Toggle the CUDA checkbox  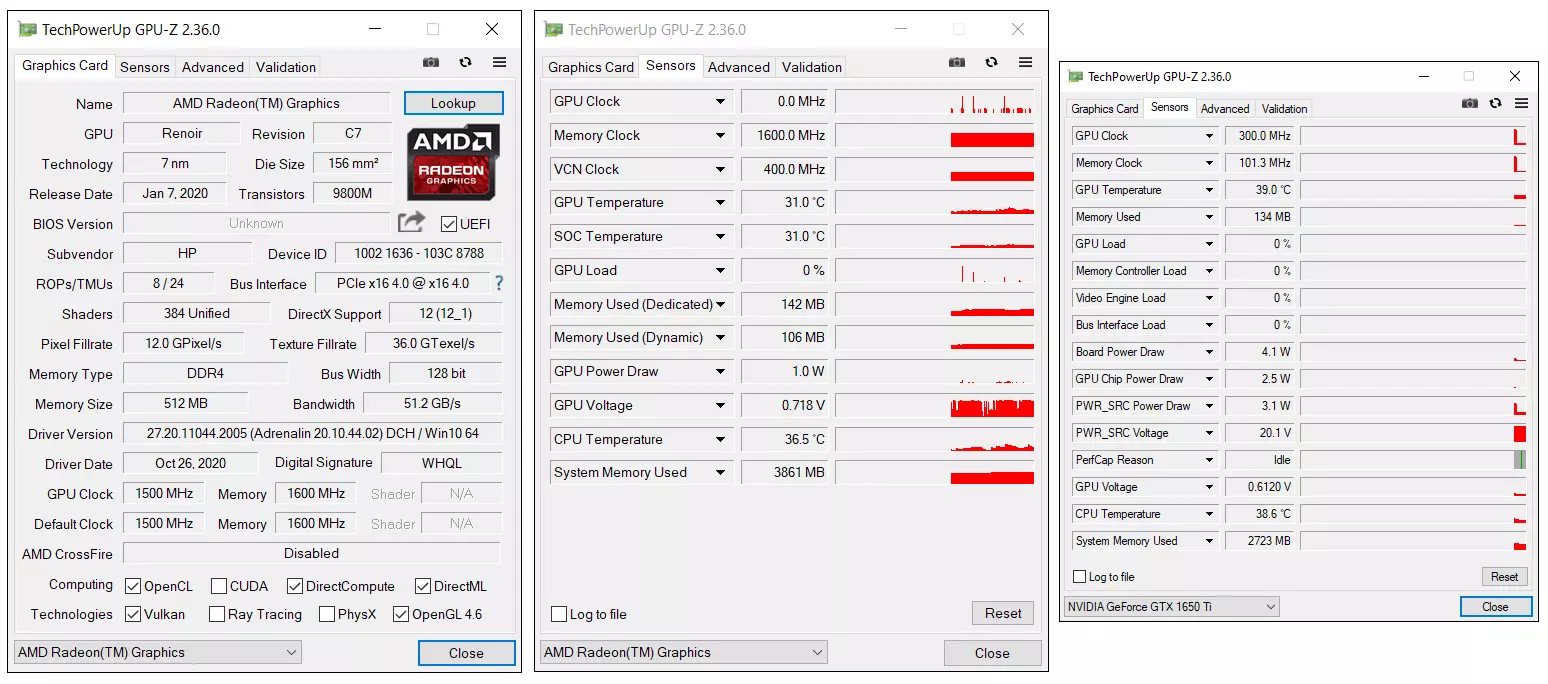click(217, 586)
